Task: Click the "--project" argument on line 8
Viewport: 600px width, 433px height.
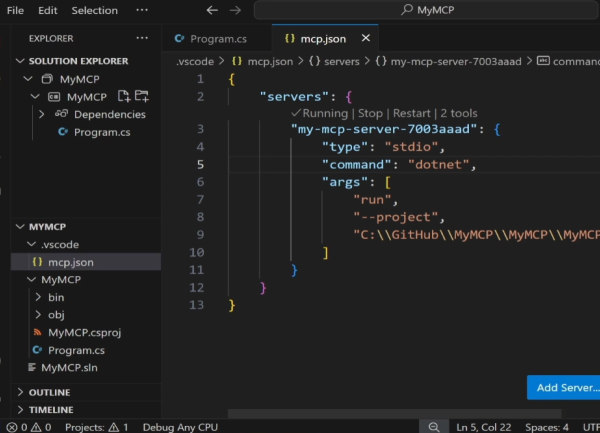Action: pos(395,217)
